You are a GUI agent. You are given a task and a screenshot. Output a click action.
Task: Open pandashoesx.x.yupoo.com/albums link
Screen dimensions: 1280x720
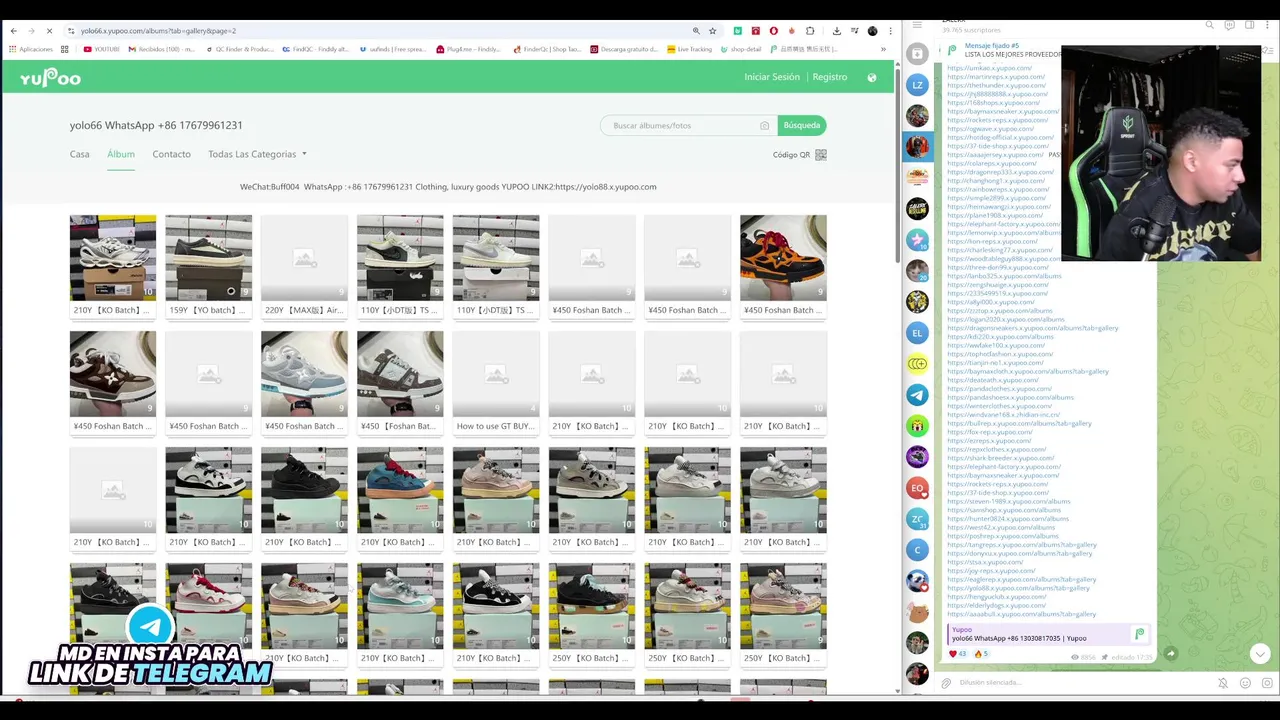pyautogui.click(x=1010, y=398)
